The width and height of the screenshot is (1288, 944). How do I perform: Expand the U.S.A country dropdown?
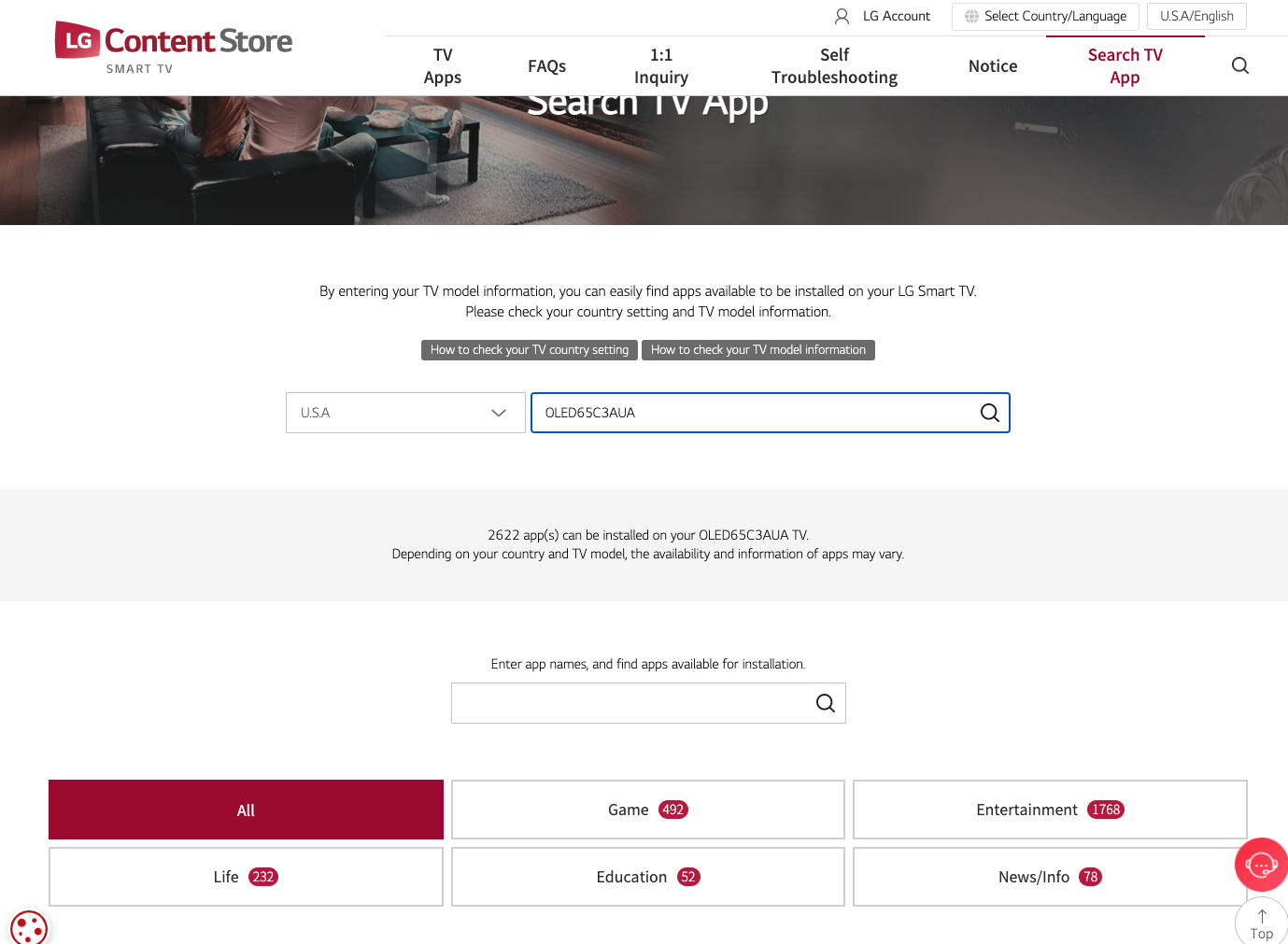tap(405, 413)
